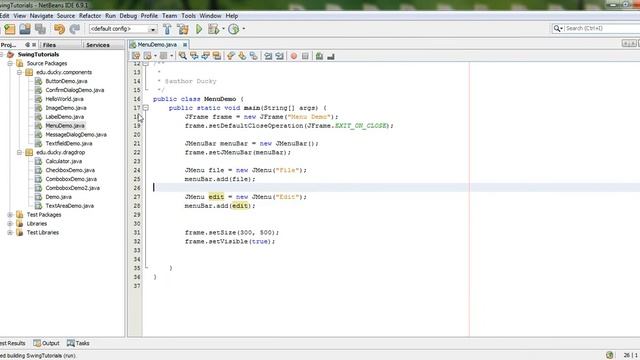Select ImageDemo.java in the tree

point(66,108)
